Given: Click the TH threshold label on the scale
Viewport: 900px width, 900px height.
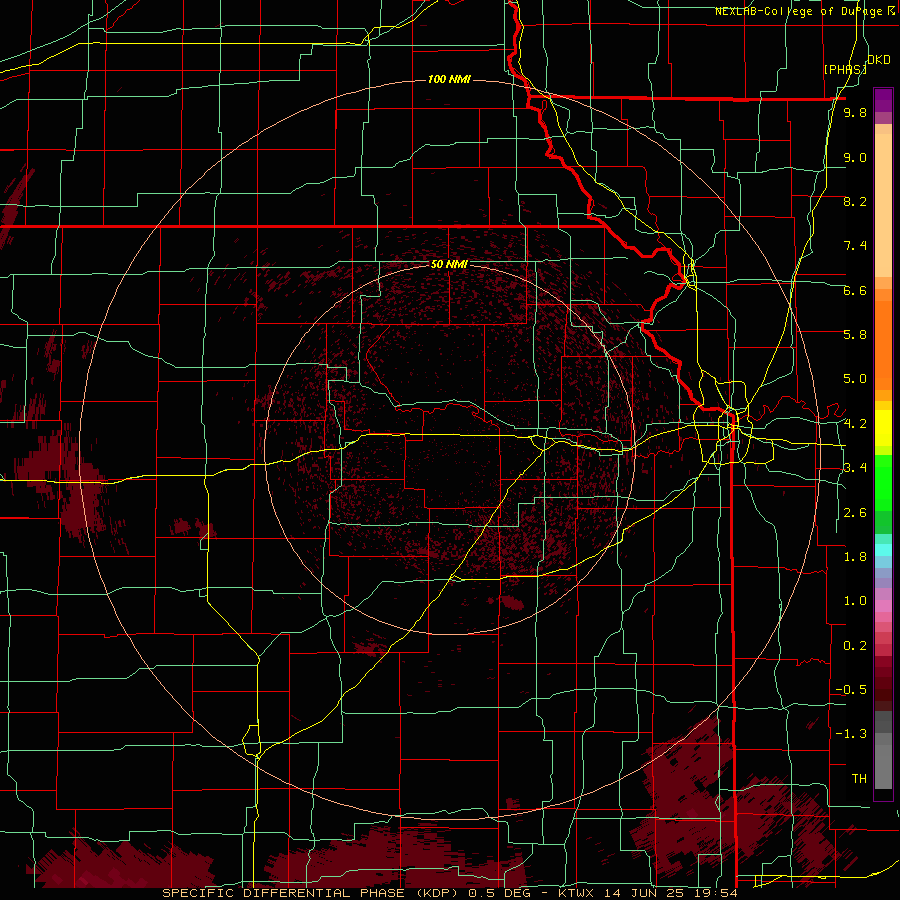Looking at the screenshot, I should point(859,779).
